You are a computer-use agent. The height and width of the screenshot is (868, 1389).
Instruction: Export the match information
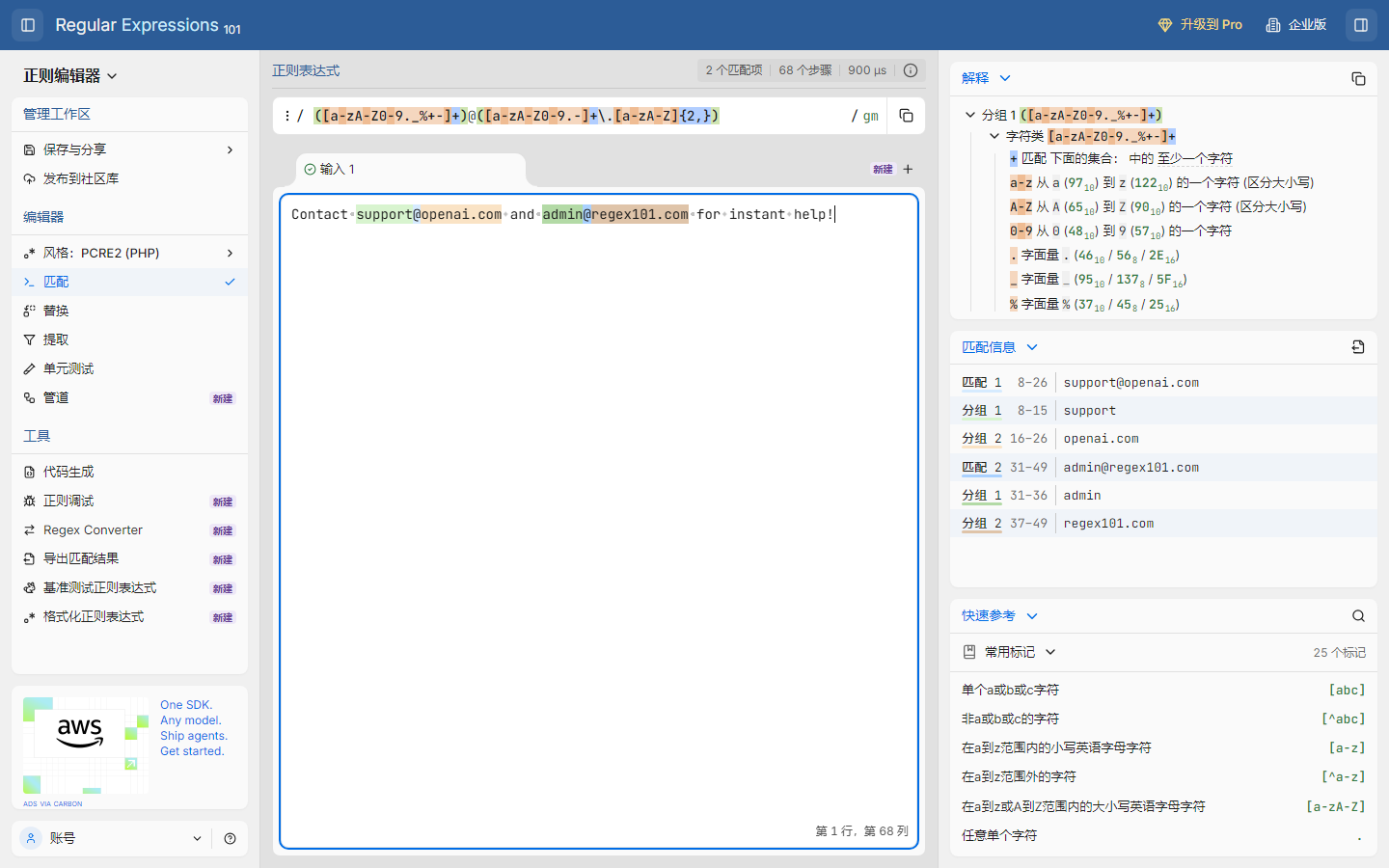point(1358,347)
